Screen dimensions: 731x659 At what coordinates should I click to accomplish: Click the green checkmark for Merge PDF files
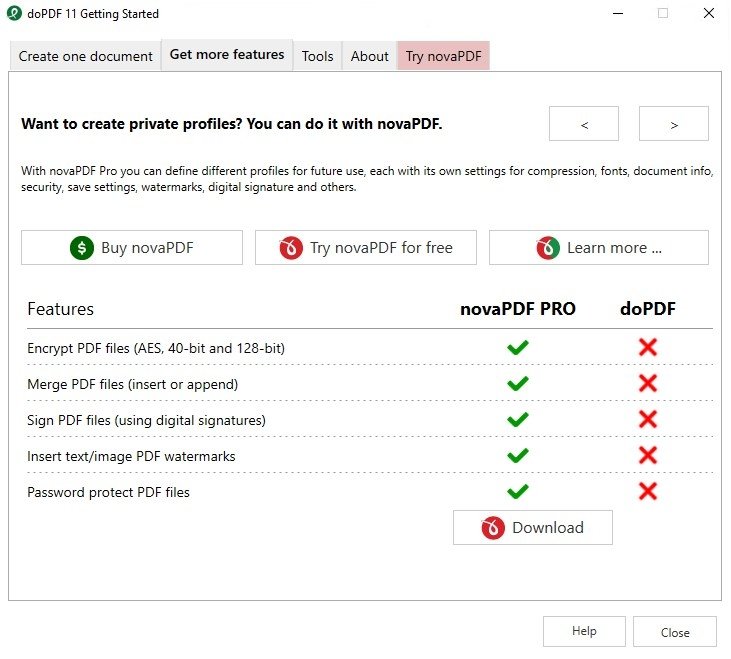(517, 384)
